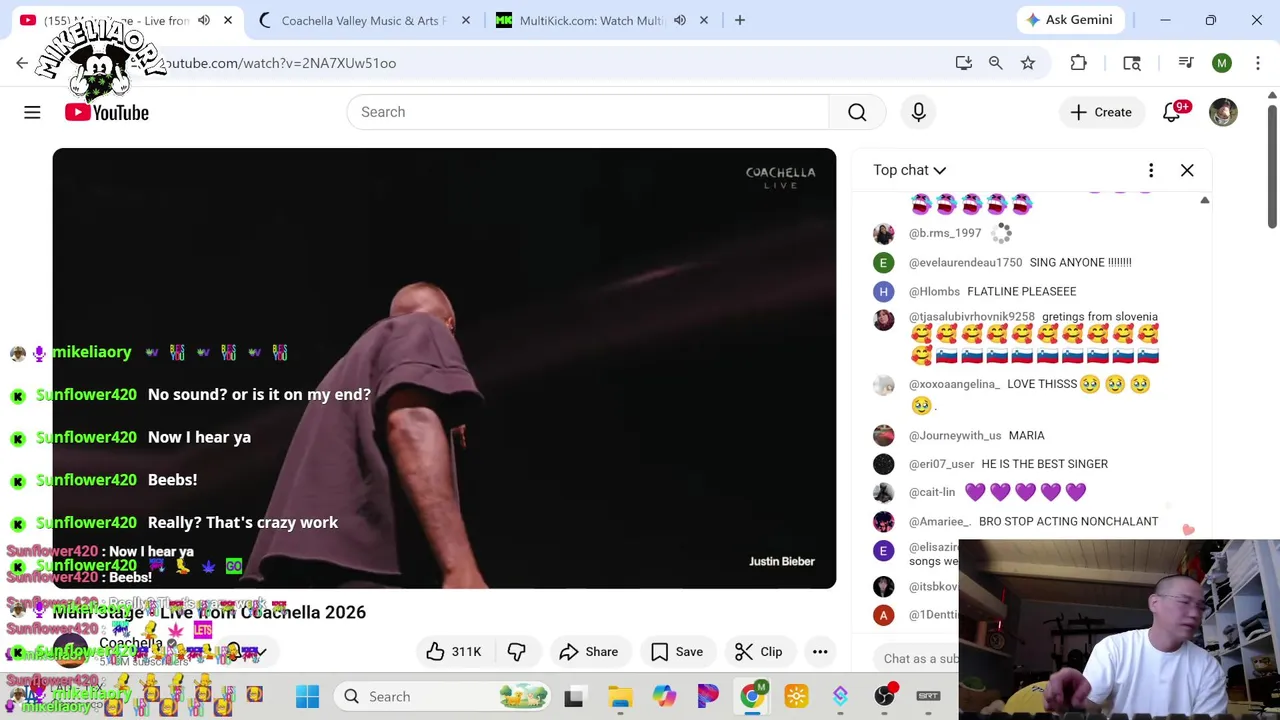Open the @evelaurendeau1750 chat username
The width and height of the screenshot is (1280, 720).
tap(965, 262)
